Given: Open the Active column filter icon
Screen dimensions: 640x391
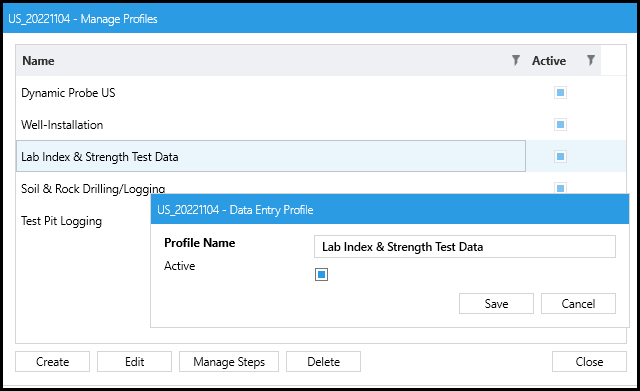Looking at the screenshot, I should tap(590, 60).
